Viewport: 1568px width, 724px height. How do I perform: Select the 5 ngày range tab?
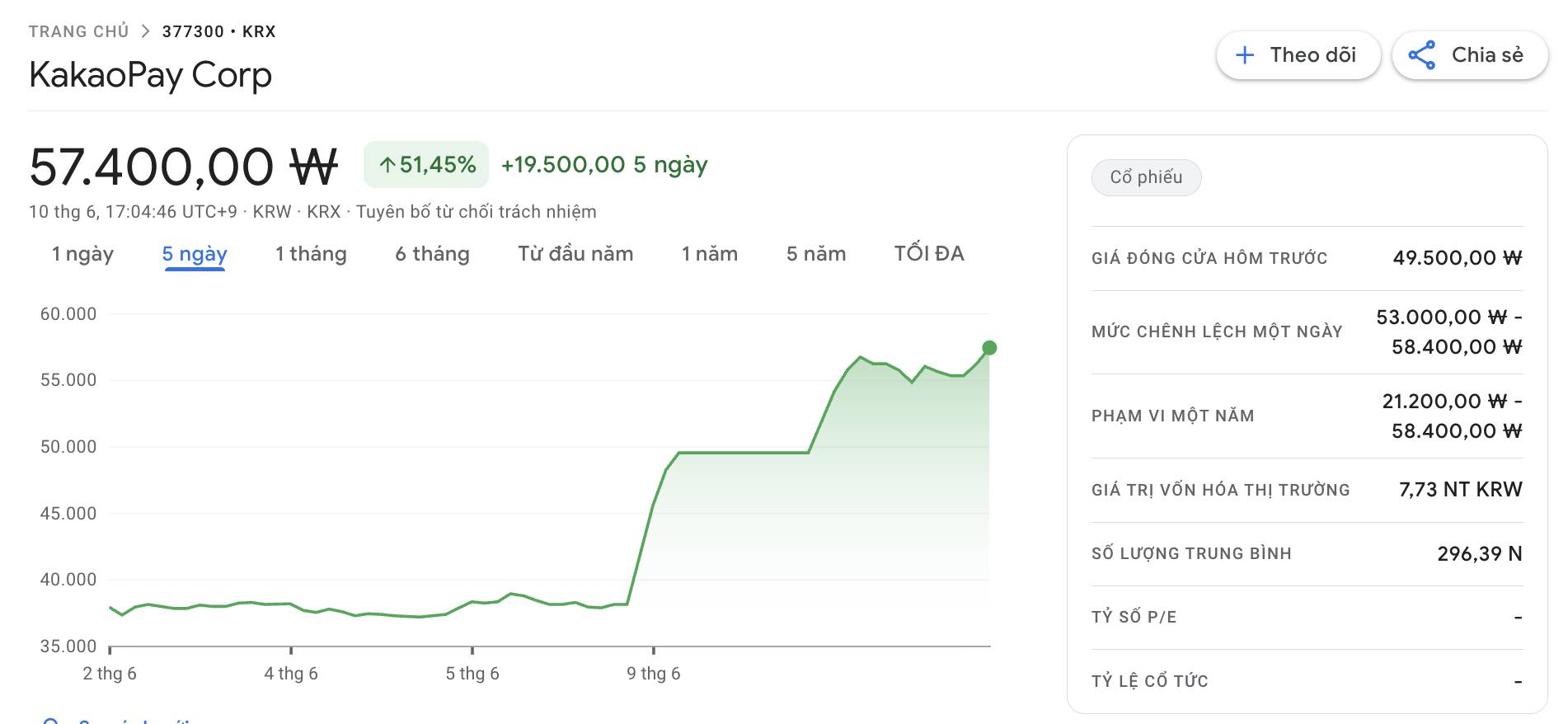195,254
